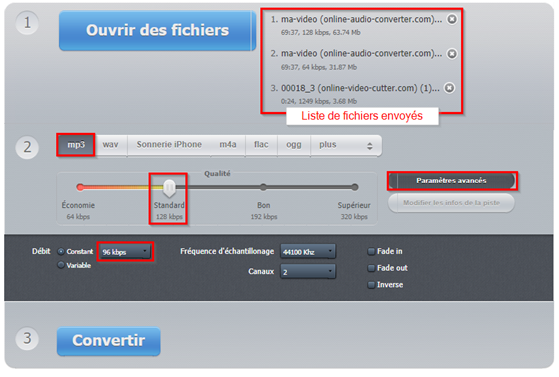Click the Ouvrir des fichiers button
Screen dimensions: 559x377
157,30
